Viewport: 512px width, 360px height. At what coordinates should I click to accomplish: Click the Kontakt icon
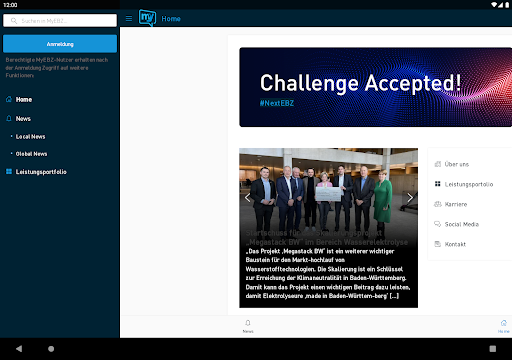coord(438,244)
